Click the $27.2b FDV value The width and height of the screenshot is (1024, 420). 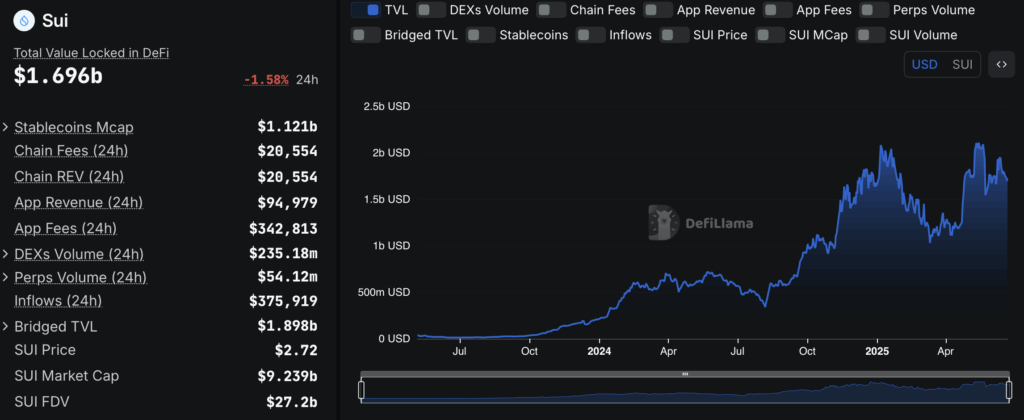(292, 402)
